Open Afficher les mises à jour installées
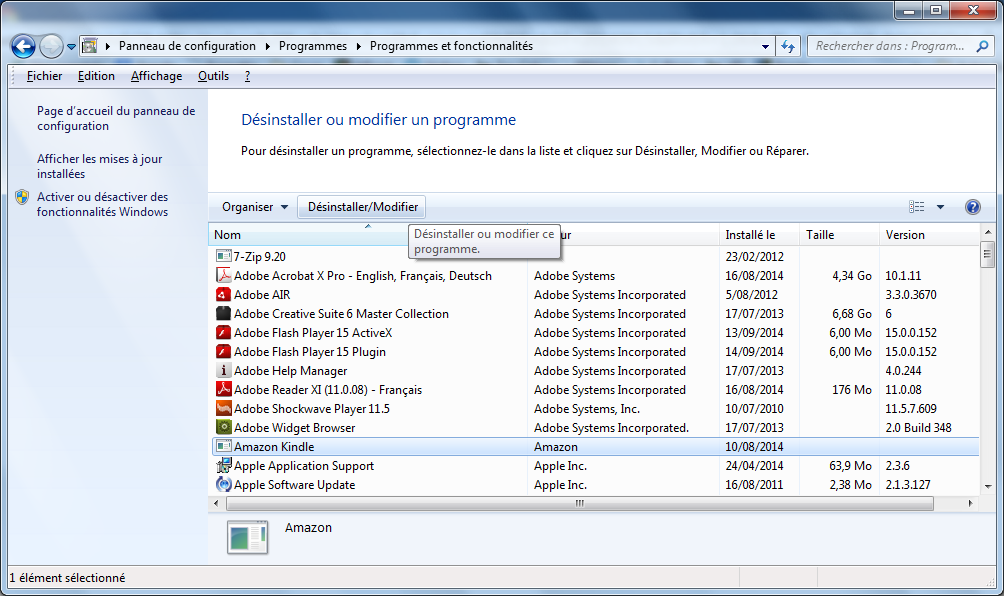Viewport: 1004px width, 596px height. 99,166
